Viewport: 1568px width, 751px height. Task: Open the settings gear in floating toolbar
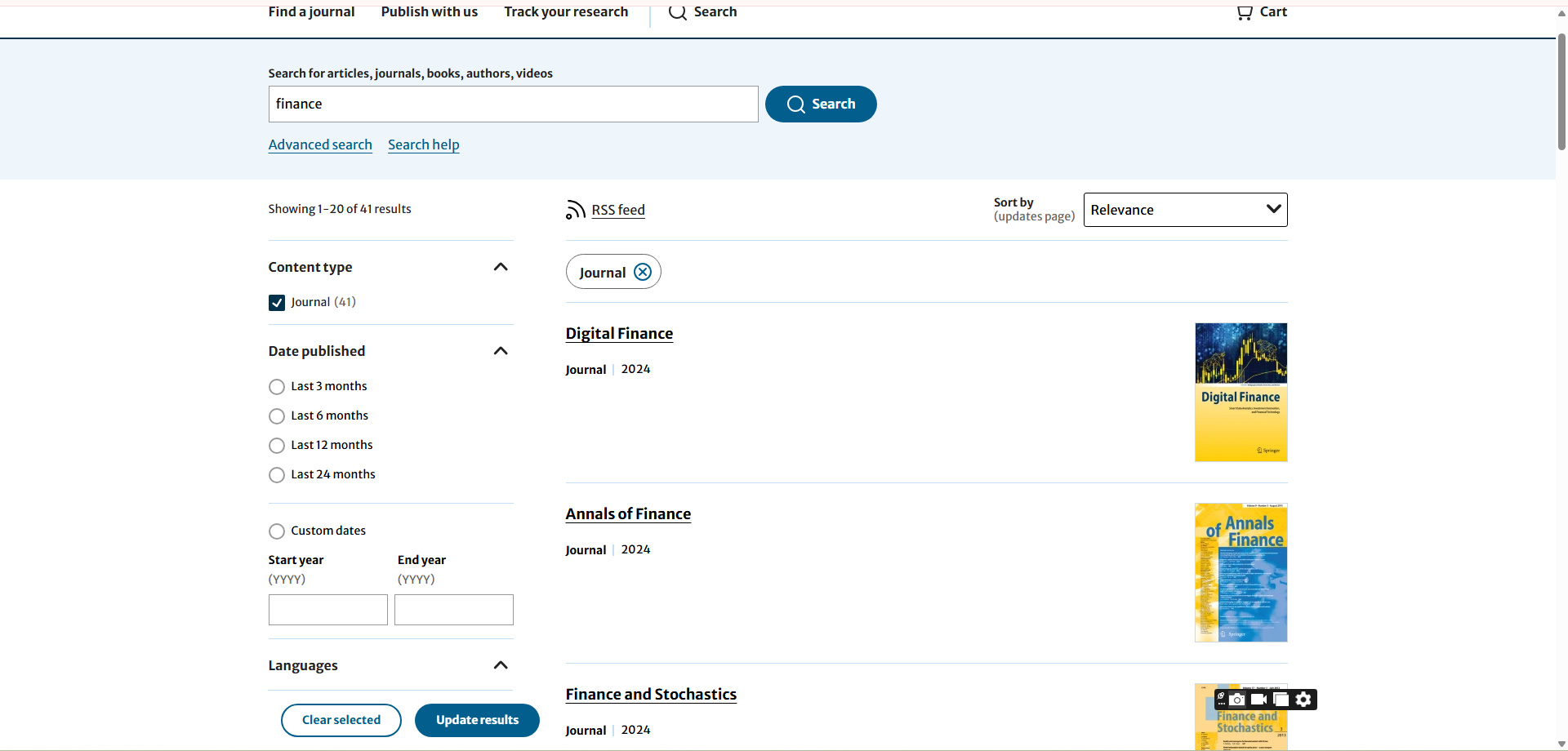pos(1304,700)
